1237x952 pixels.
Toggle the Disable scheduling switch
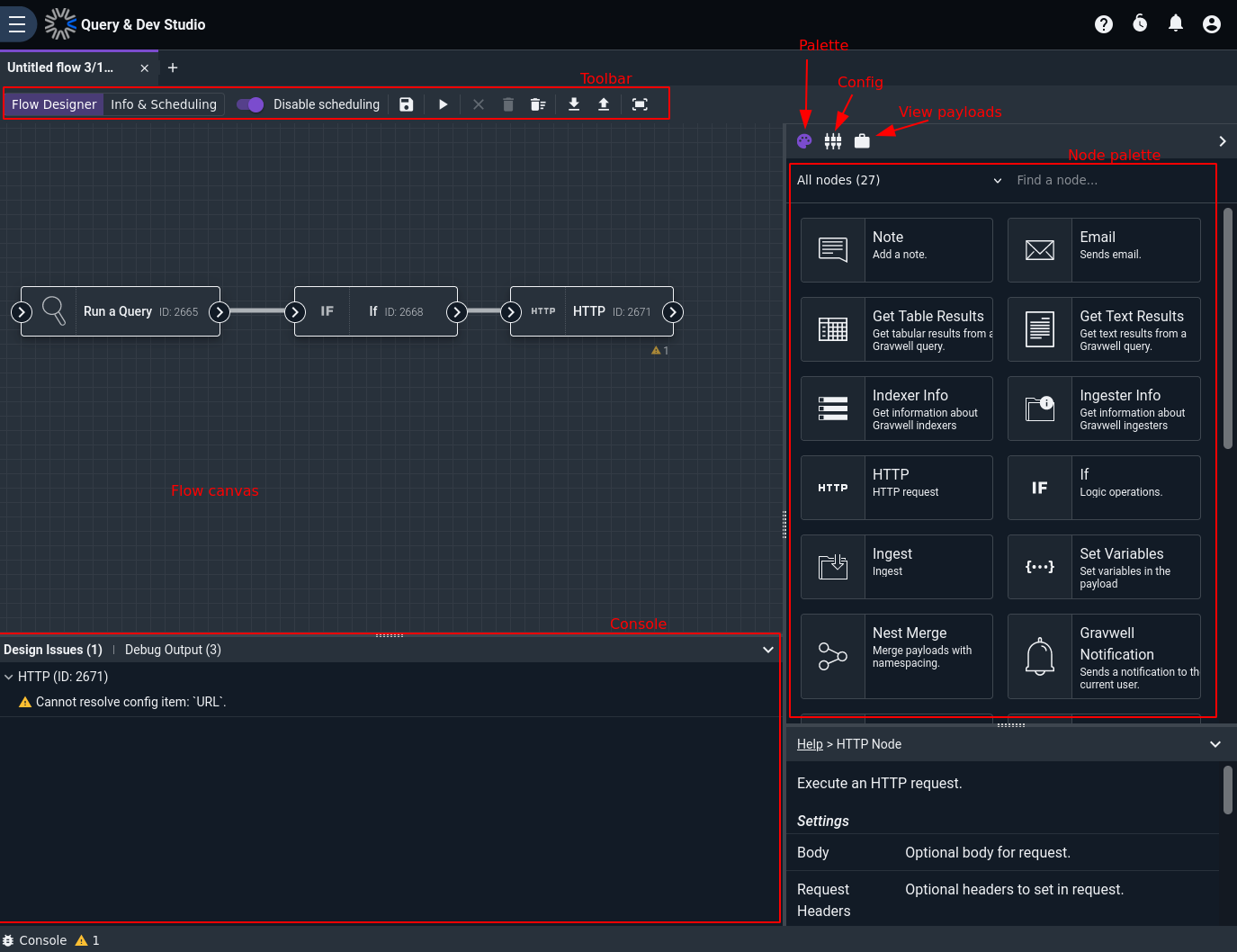click(250, 104)
